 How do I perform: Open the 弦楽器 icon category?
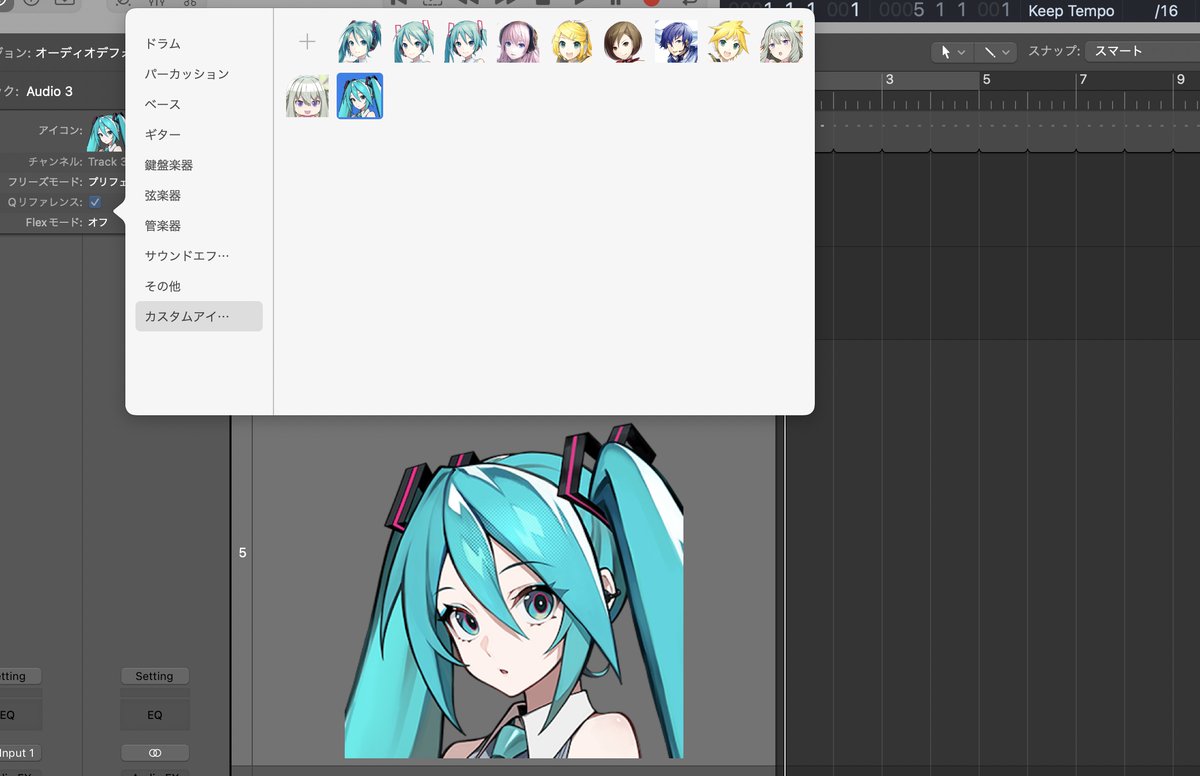(163, 195)
